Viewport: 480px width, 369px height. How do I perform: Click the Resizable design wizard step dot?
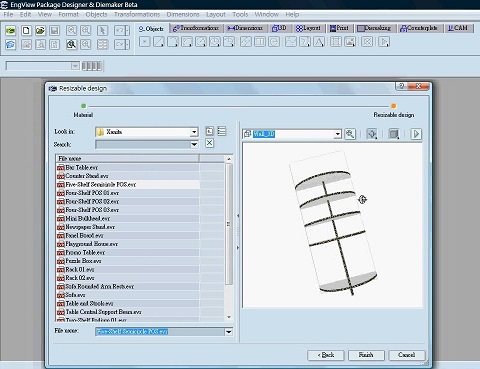tap(394, 106)
